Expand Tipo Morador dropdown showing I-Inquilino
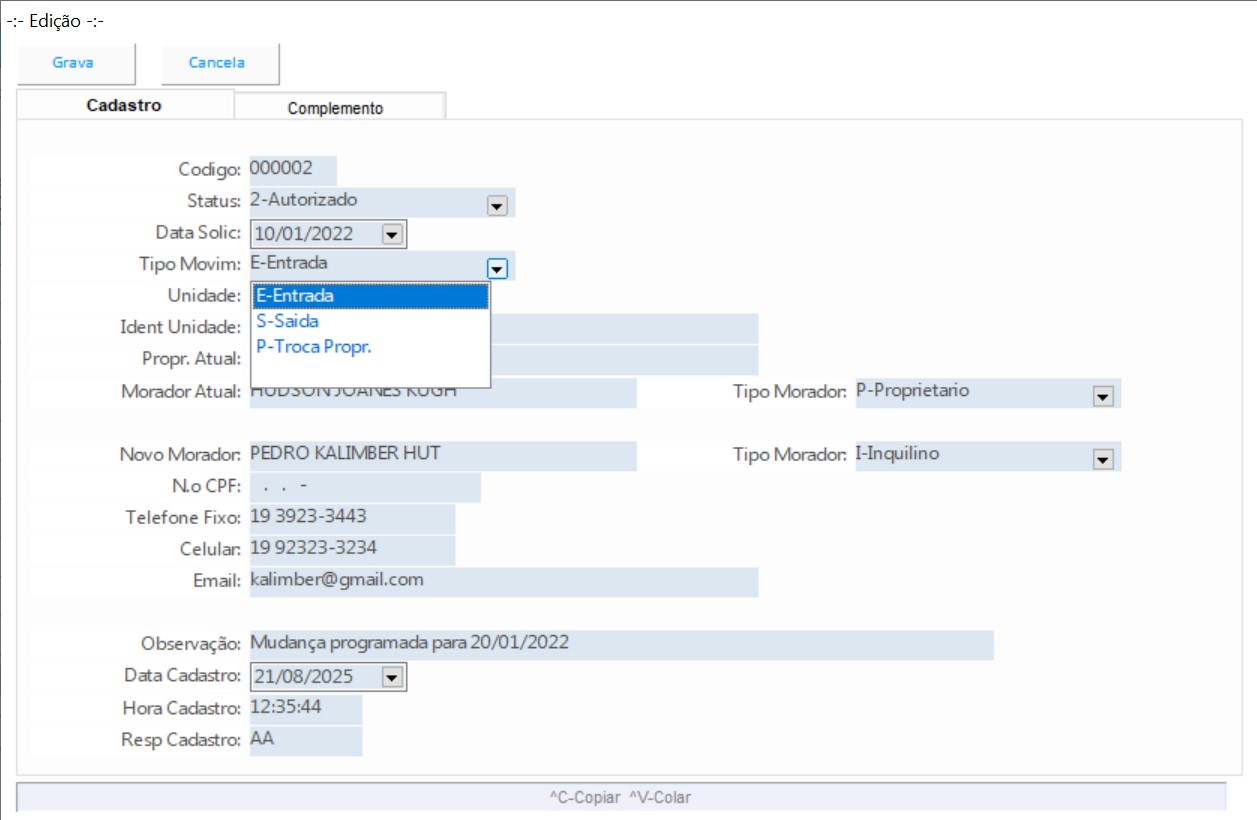 tap(1103, 459)
